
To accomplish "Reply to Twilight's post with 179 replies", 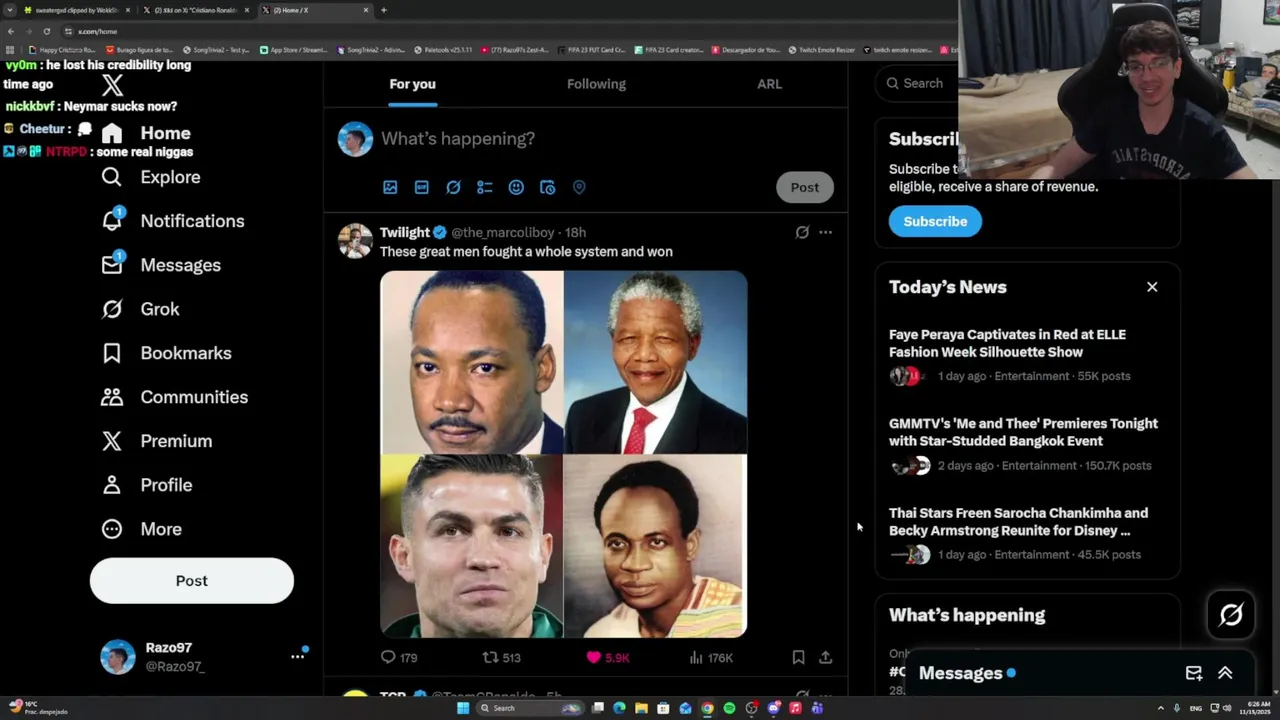I will (x=399, y=657).
